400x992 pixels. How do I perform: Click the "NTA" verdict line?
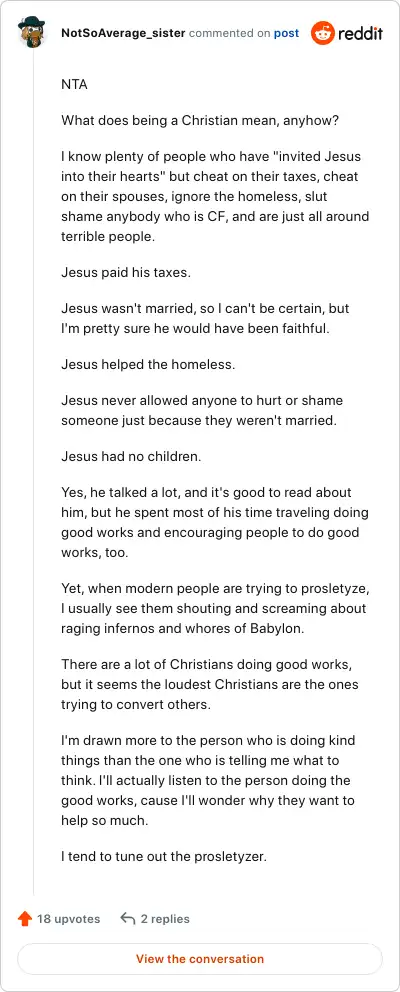coord(74,85)
